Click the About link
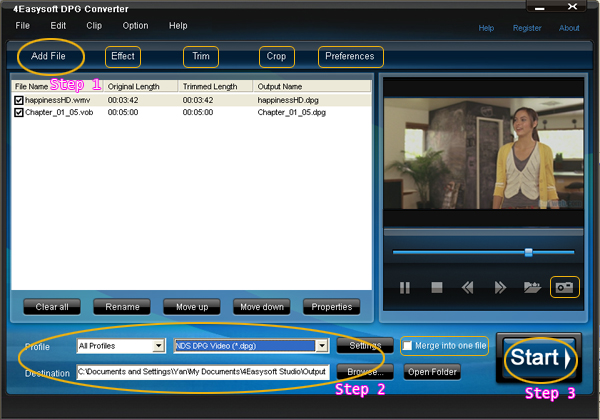This screenshot has height=420, width=600. coord(569,28)
